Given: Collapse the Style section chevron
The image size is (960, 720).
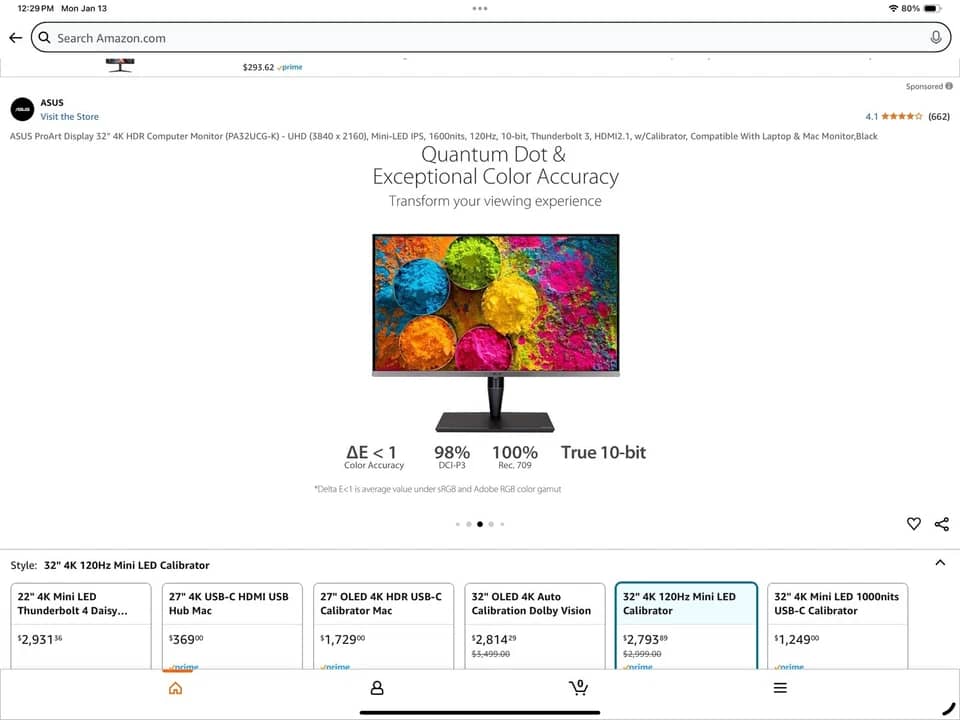Looking at the screenshot, I should point(940,563).
